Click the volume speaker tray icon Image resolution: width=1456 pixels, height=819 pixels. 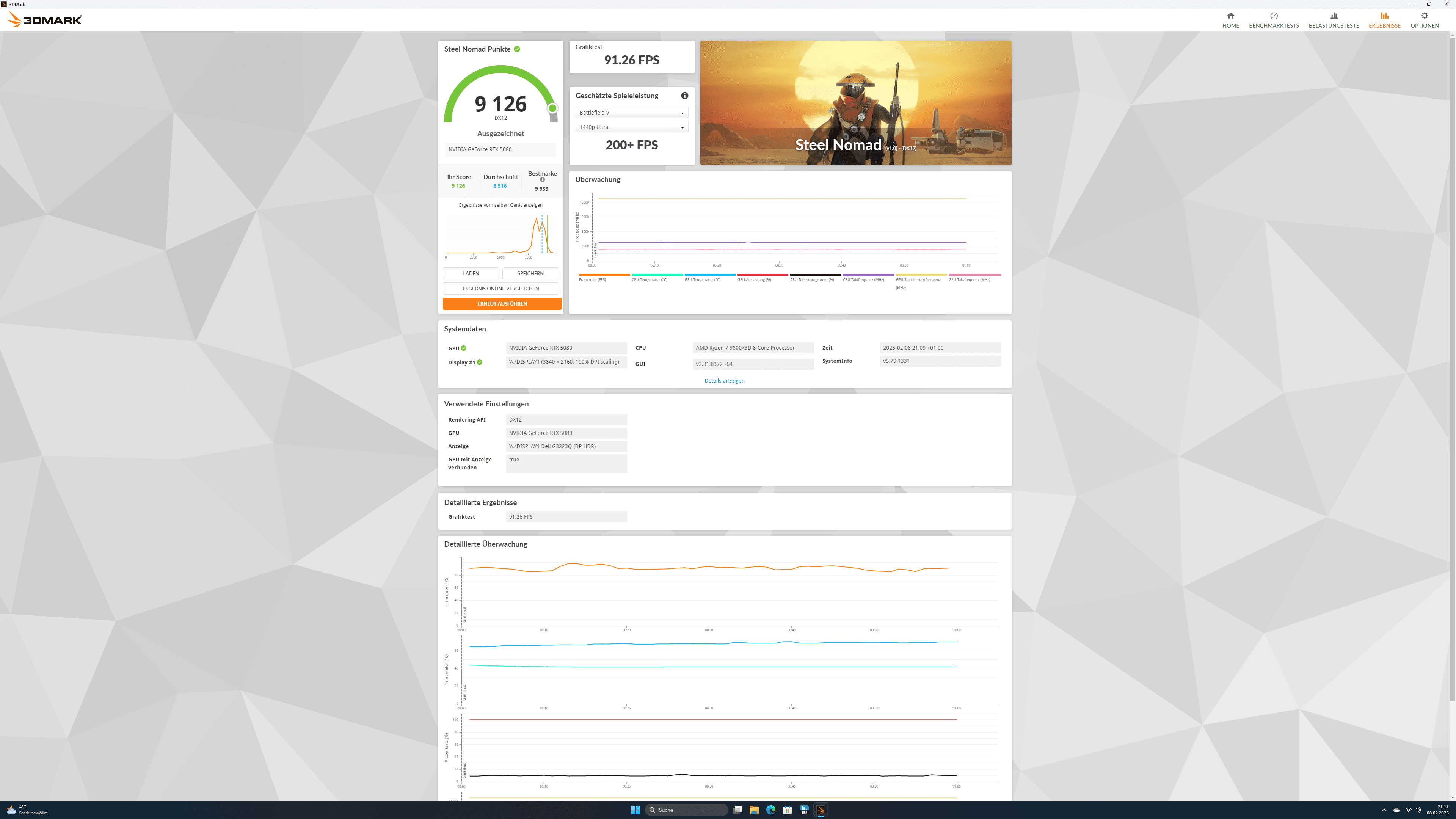coord(1418,810)
